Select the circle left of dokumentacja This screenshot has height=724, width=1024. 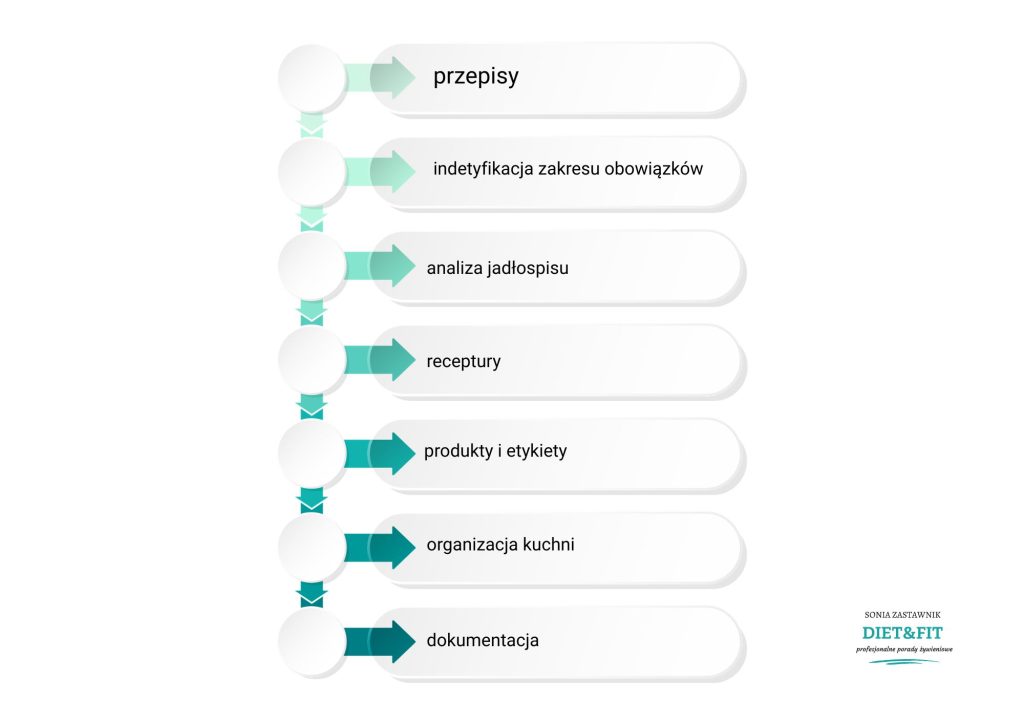[x=312, y=641]
